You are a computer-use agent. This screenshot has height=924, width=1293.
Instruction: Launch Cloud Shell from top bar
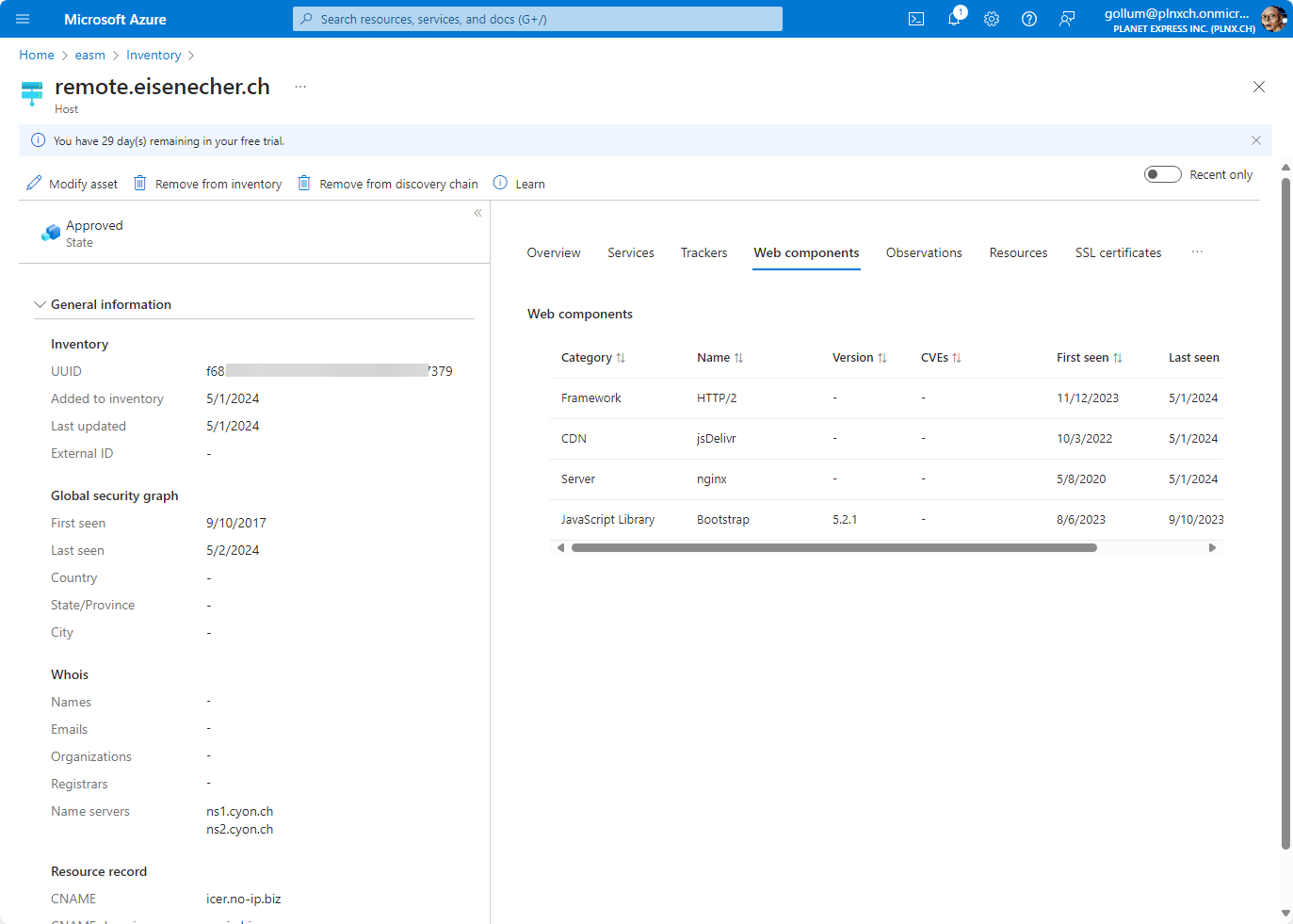[x=915, y=19]
